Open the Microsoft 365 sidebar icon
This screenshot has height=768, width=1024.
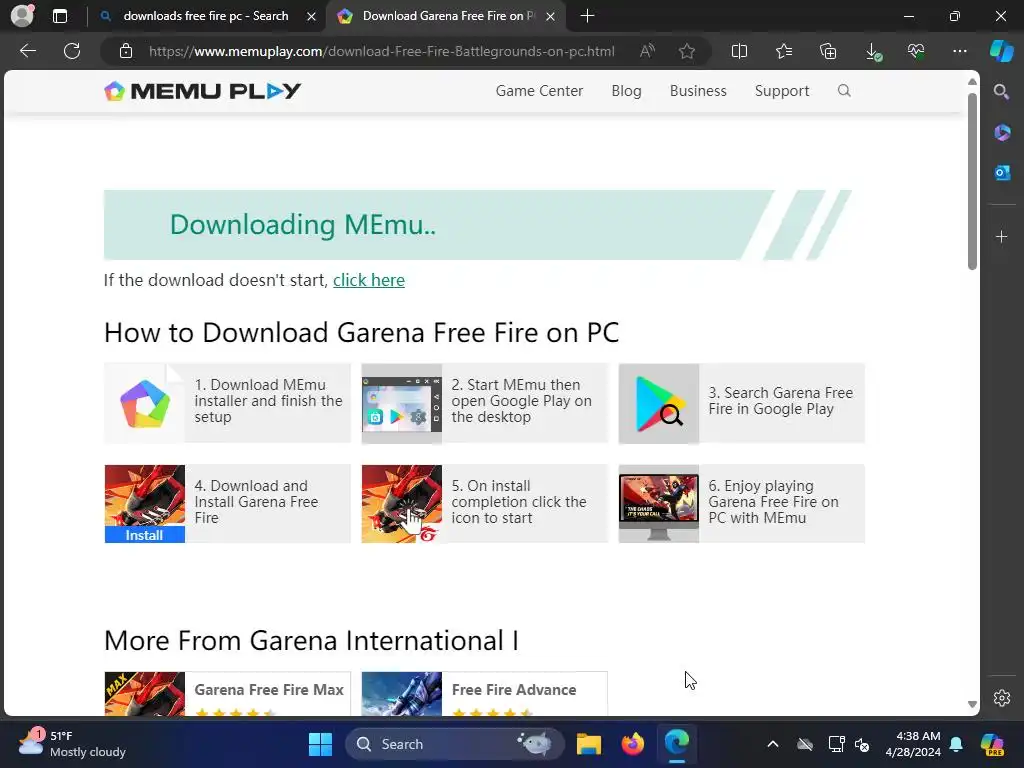1002,133
